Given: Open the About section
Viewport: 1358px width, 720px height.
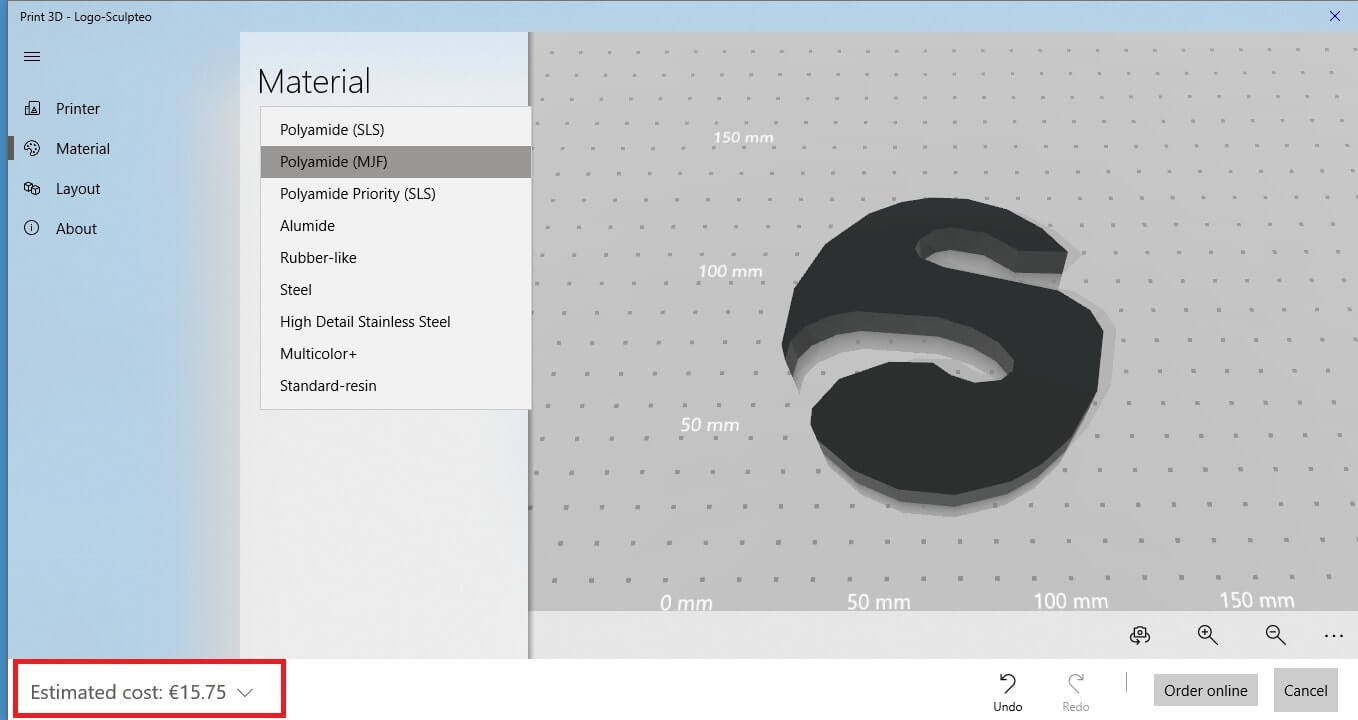Looking at the screenshot, I should coord(76,228).
